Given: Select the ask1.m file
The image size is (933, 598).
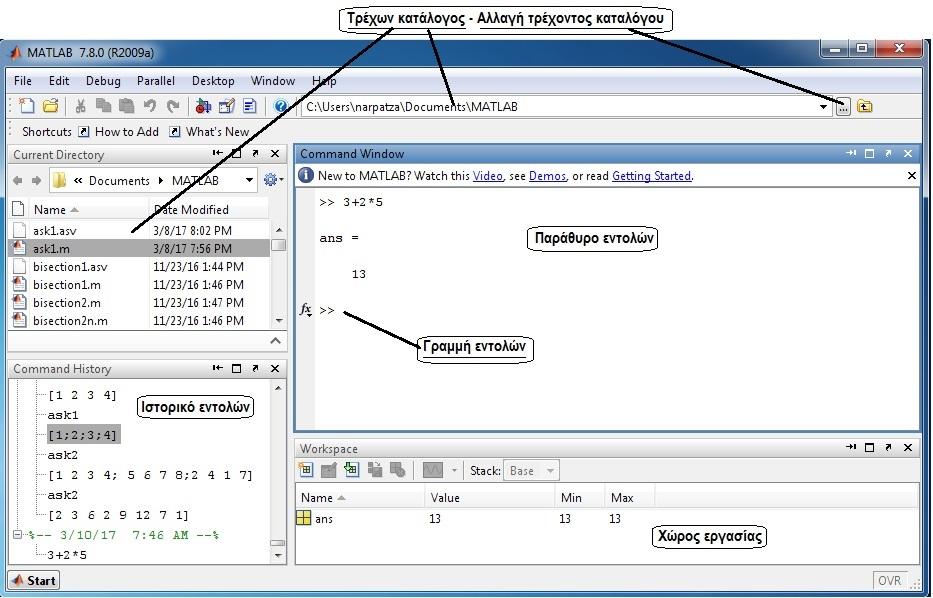Looking at the screenshot, I should pyautogui.click(x=140, y=248).
